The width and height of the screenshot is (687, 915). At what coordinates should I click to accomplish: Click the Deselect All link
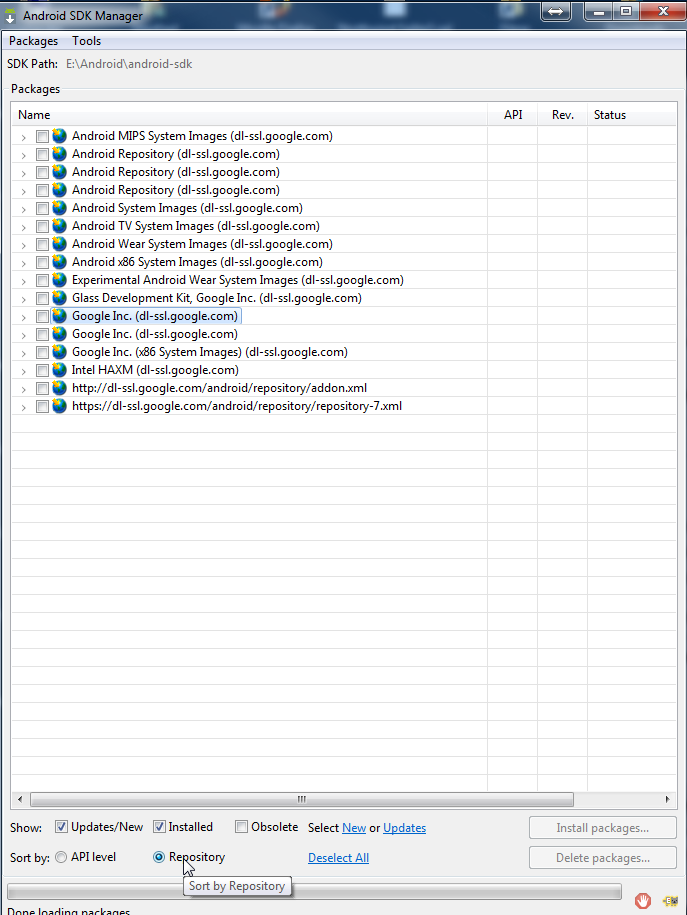[338, 858]
